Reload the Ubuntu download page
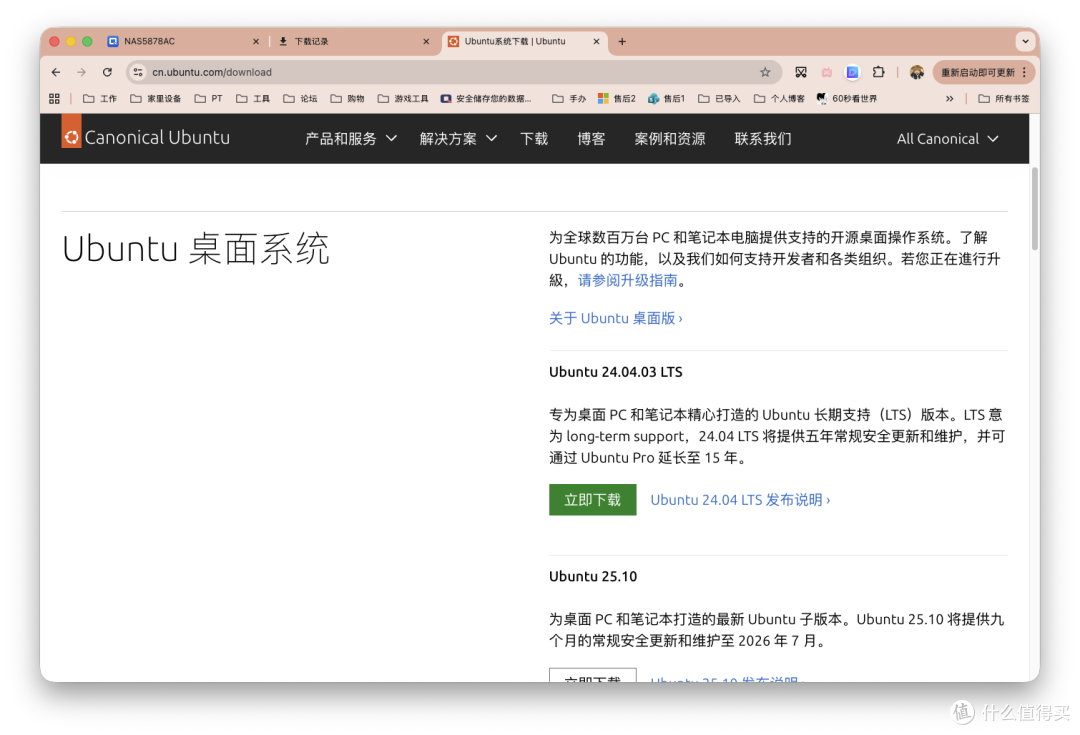Image resolution: width=1080 pixels, height=735 pixels. point(107,72)
